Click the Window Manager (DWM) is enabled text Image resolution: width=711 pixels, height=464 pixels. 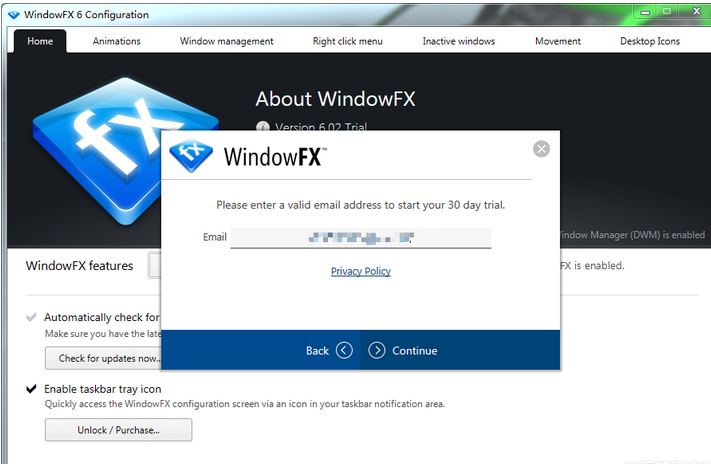633,235
